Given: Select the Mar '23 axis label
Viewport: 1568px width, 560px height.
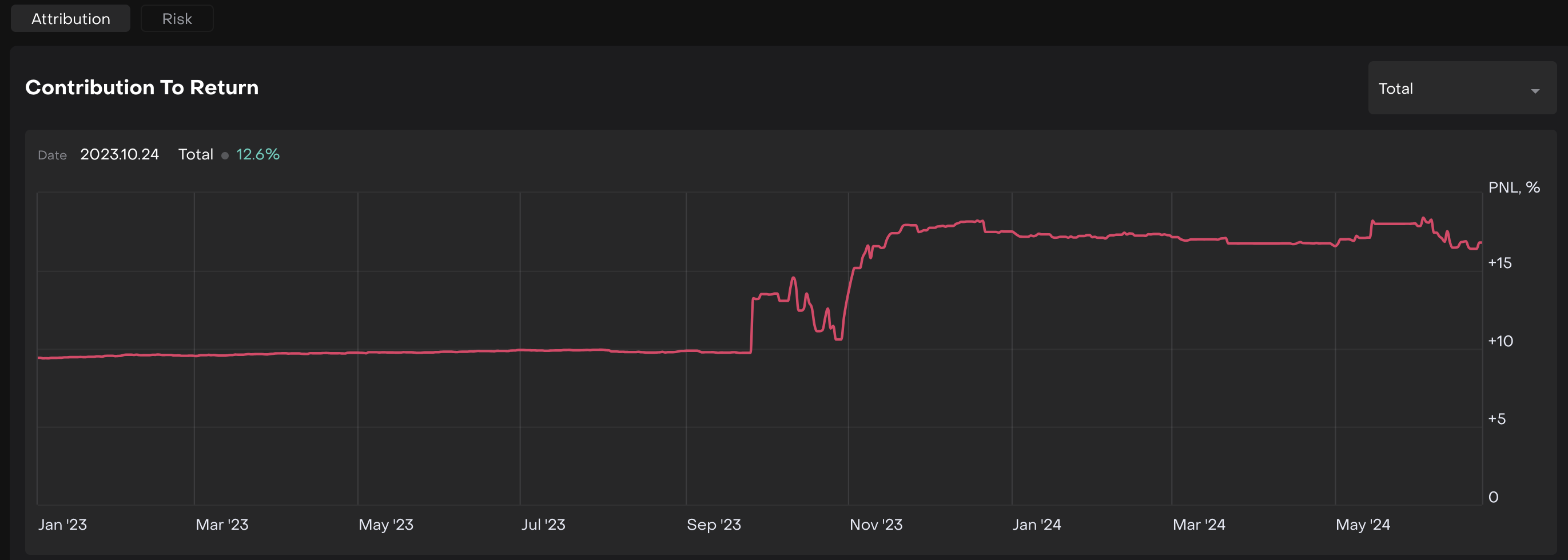Looking at the screenshot, I should point(221,524).
